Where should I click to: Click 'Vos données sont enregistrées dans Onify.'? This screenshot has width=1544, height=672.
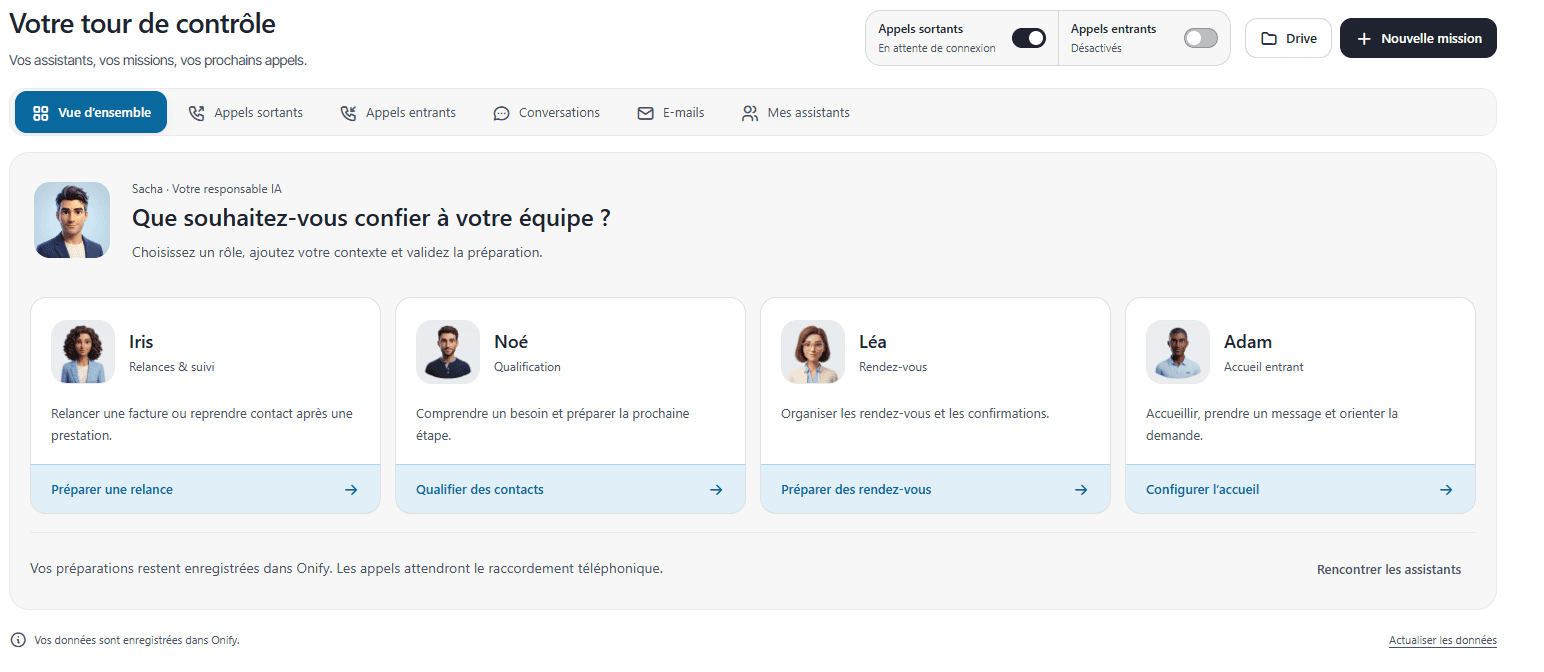137,640
